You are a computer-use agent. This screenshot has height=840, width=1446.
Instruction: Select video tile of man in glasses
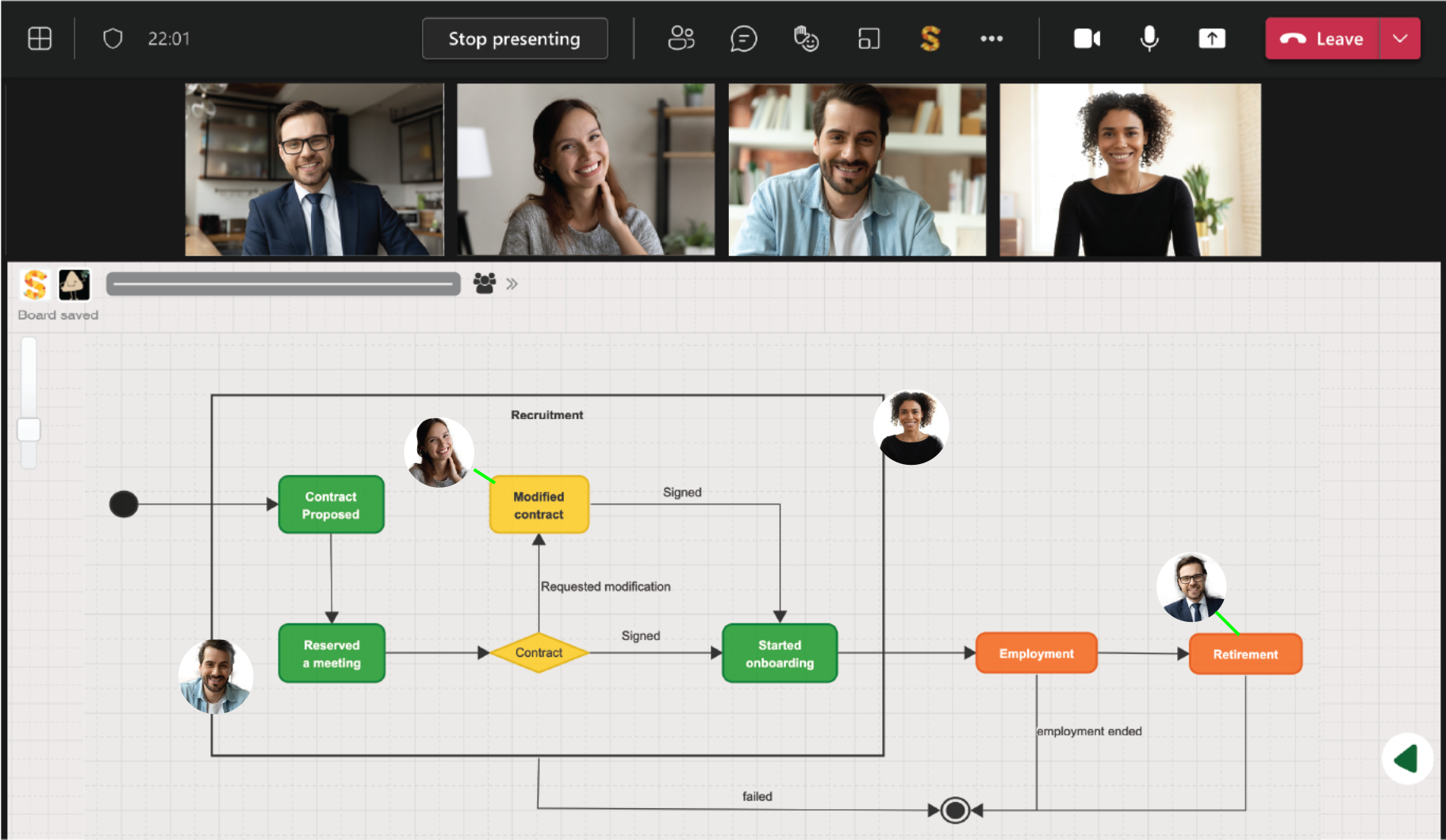(x=314, y=170)
